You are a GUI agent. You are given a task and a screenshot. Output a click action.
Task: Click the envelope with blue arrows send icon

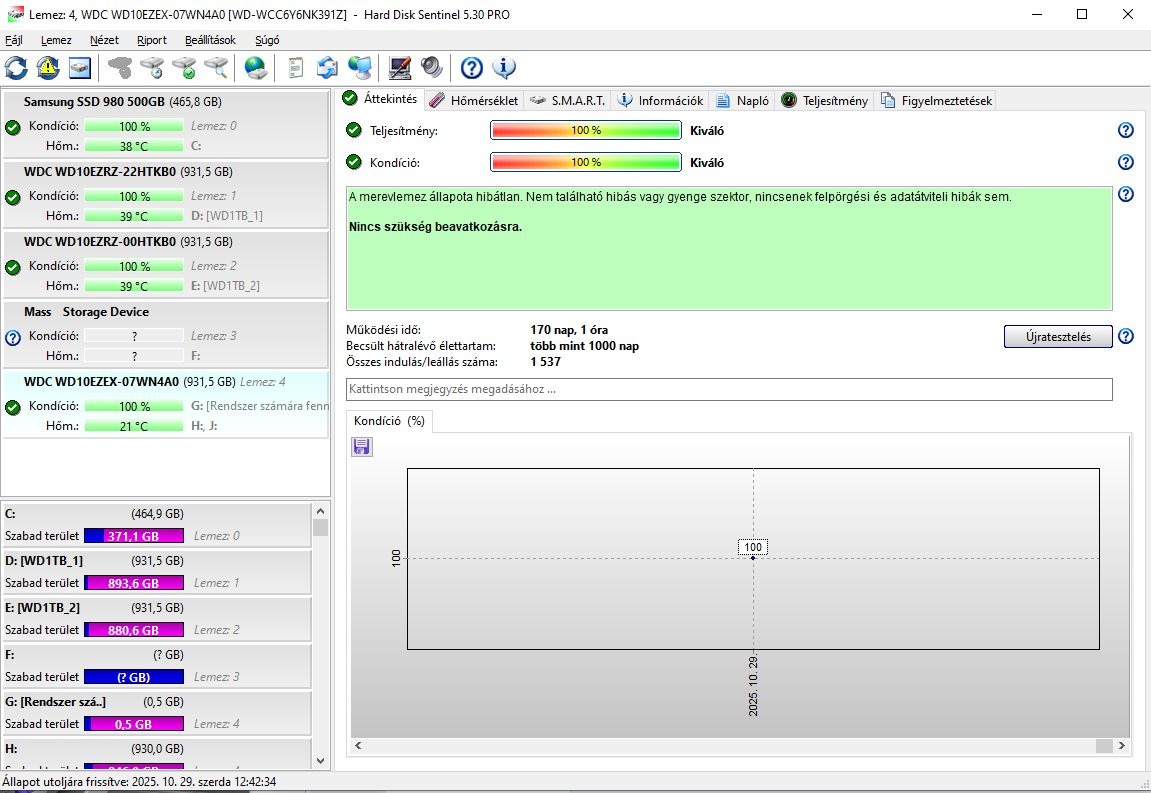[x=327, y=68]
